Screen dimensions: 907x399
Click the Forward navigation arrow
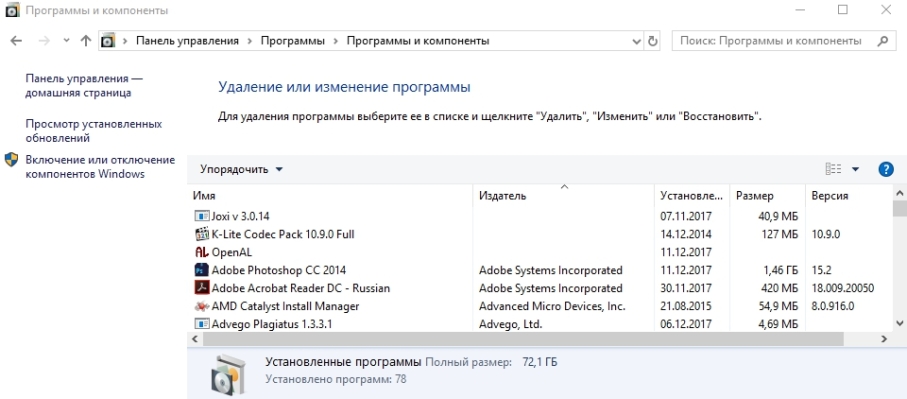44,41
